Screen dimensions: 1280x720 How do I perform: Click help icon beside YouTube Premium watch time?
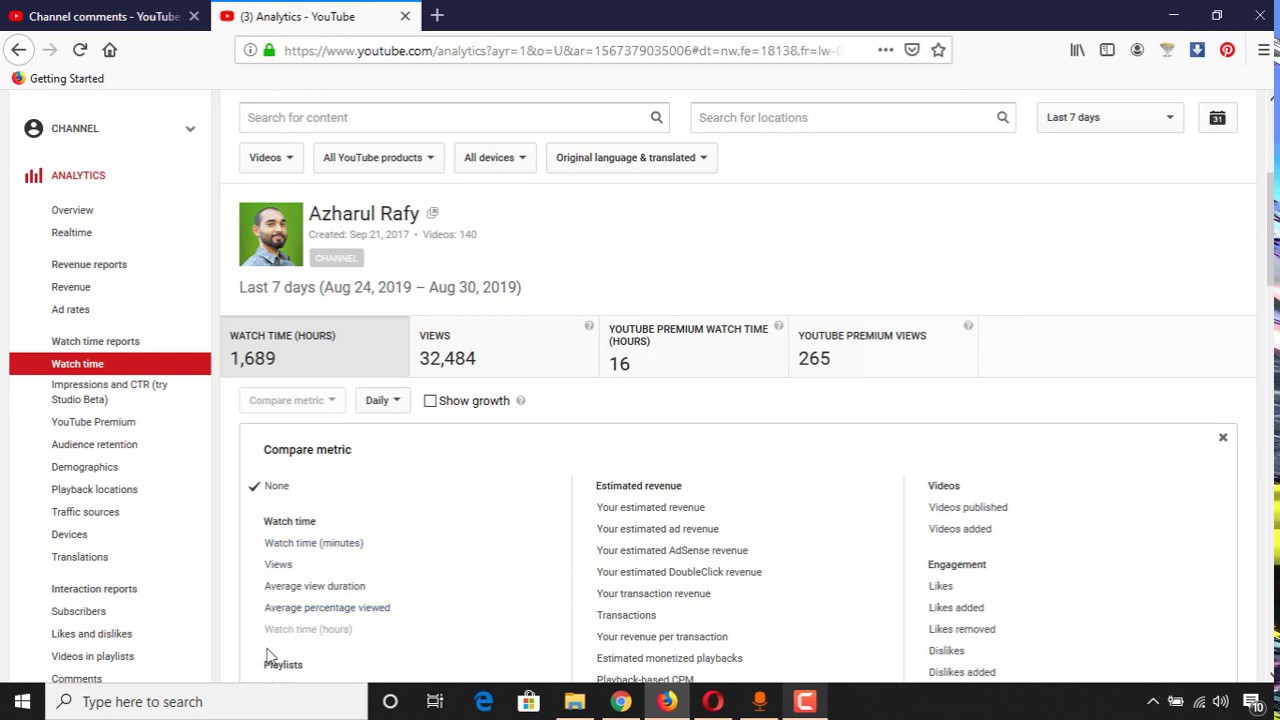[778, 326]
